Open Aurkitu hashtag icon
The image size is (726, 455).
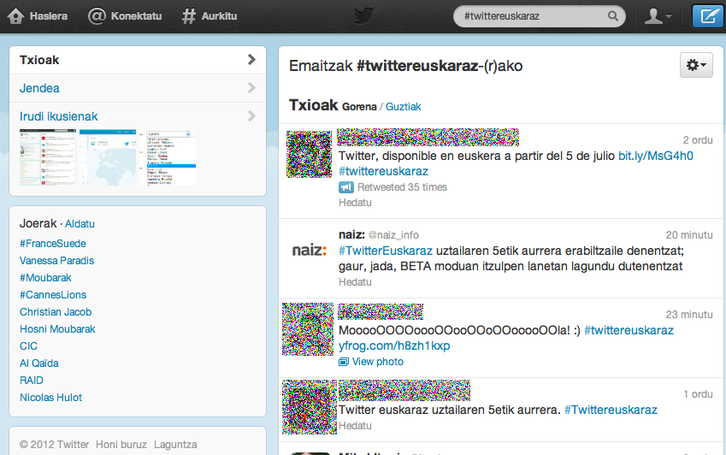[x=188, y=16]
